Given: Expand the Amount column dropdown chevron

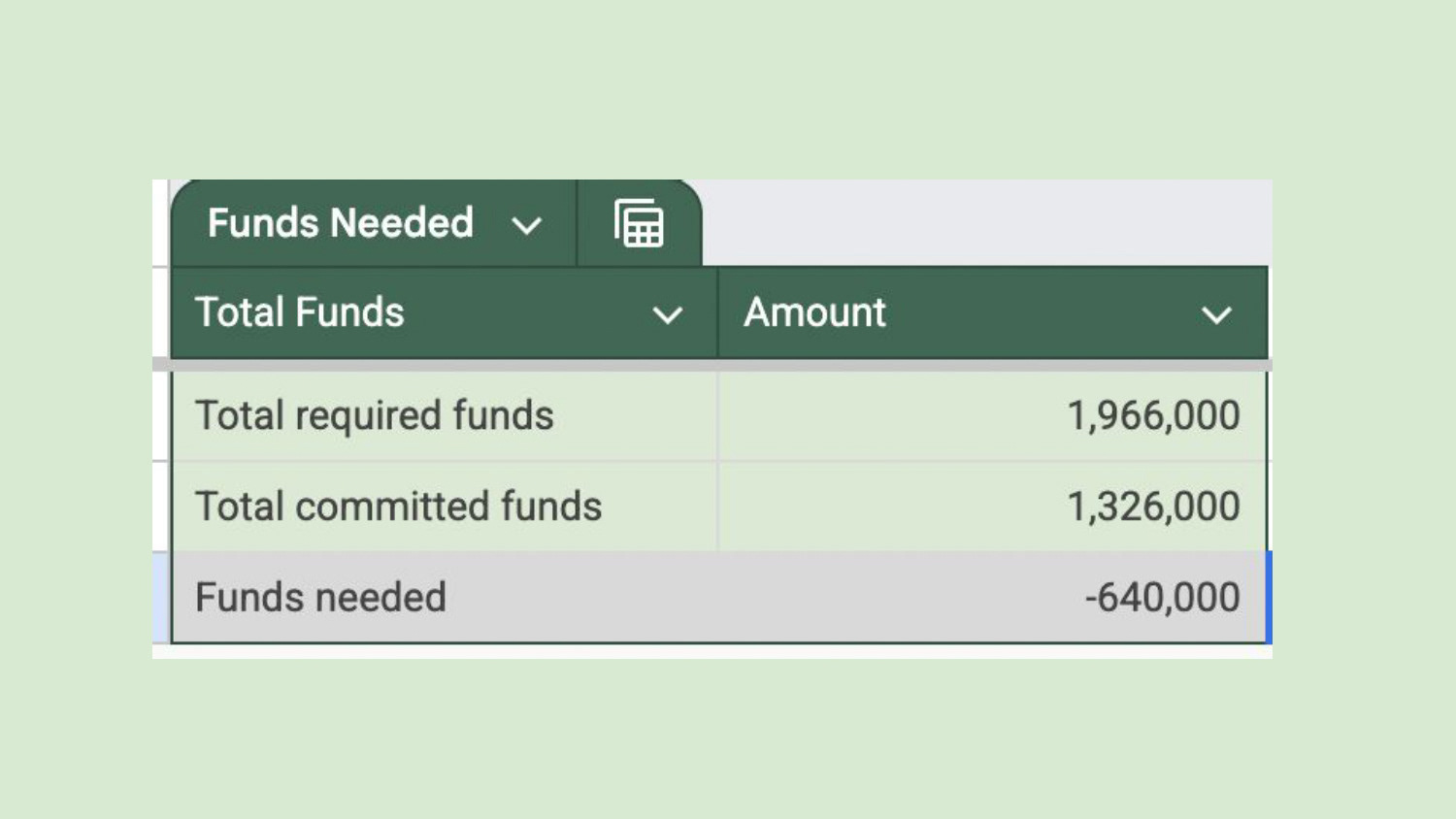Looking at the screenshot, I should 1215,314.
